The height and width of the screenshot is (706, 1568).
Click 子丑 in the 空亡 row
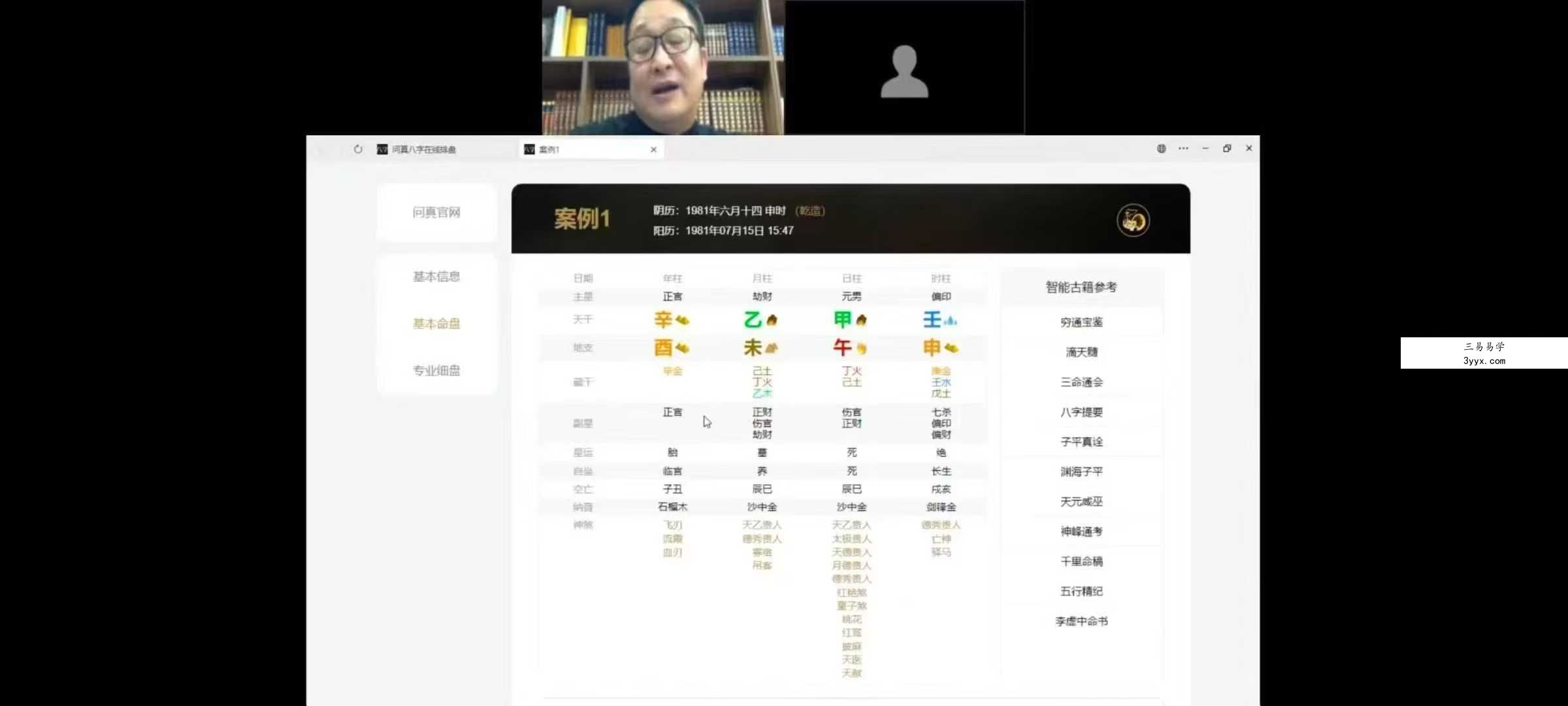click(672, 489)
